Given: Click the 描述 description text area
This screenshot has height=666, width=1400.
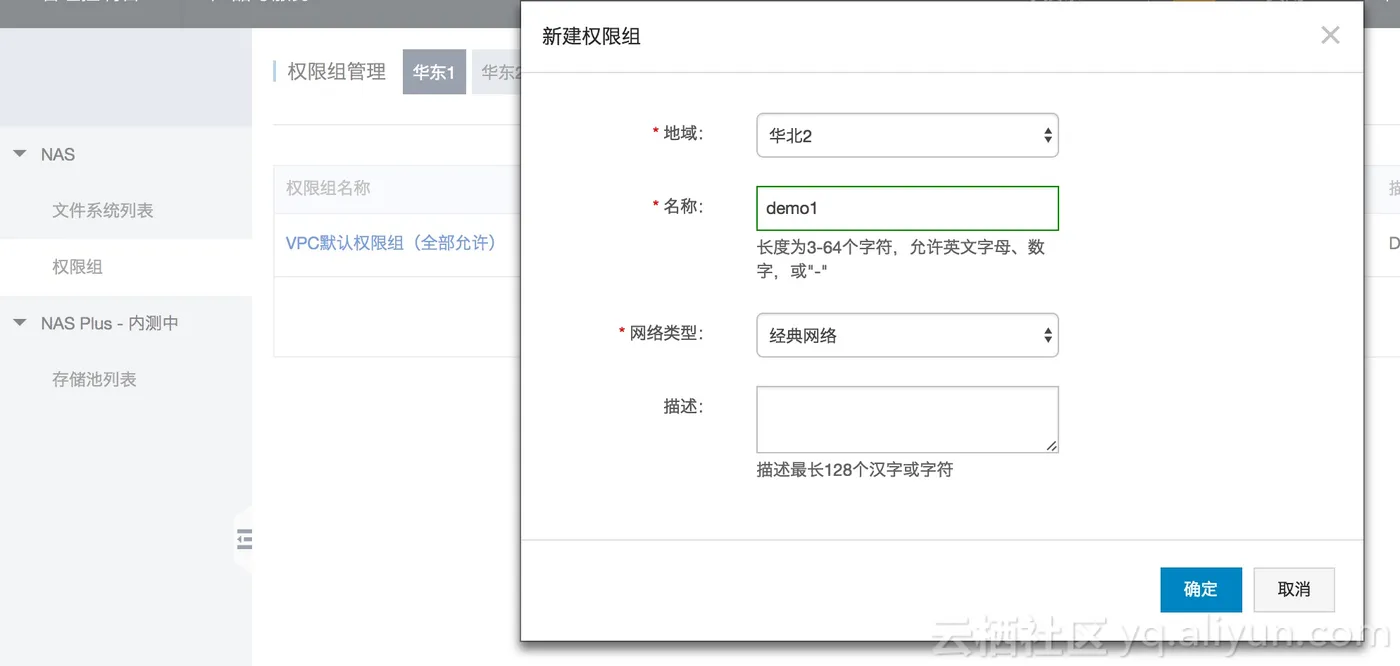Looking at the screenshot, I should pyautogui.click(x=907, y=420).
